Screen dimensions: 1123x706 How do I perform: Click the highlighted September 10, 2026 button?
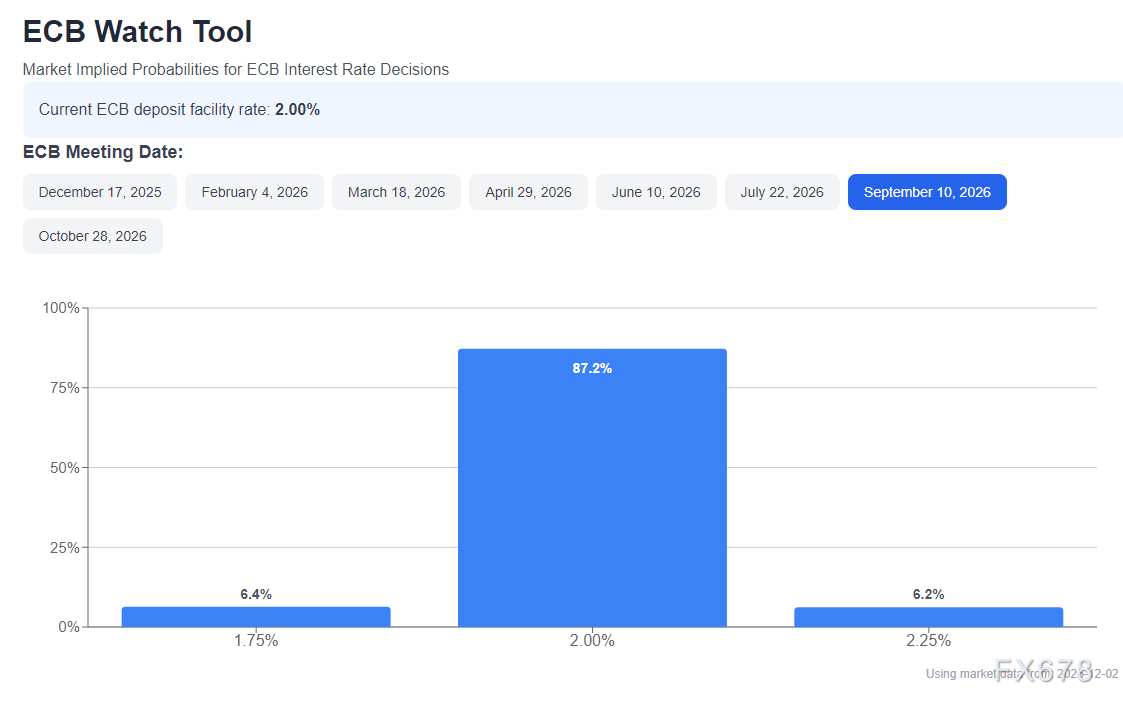tap(927, 192)
